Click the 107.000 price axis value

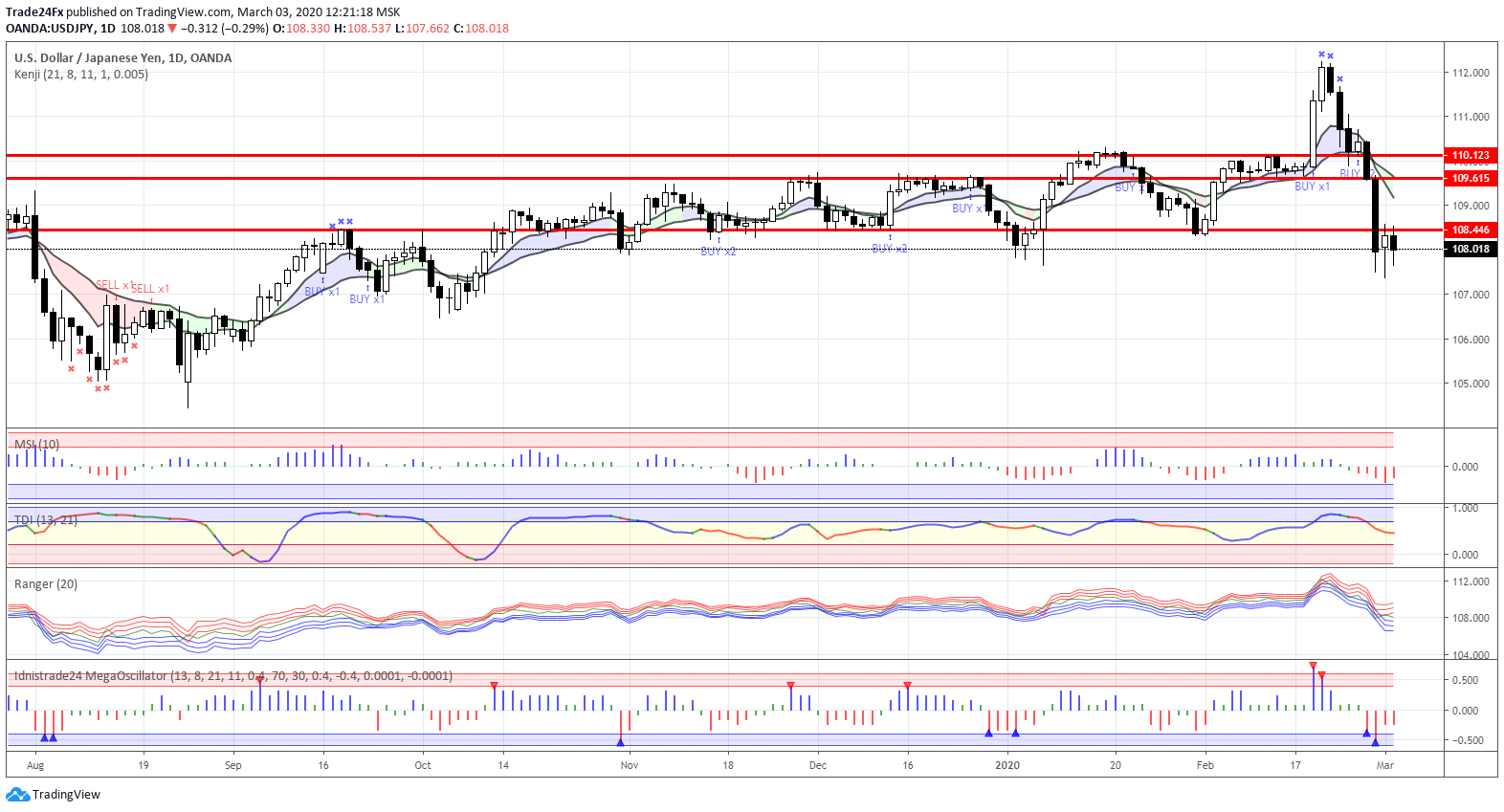(1471, 295)
